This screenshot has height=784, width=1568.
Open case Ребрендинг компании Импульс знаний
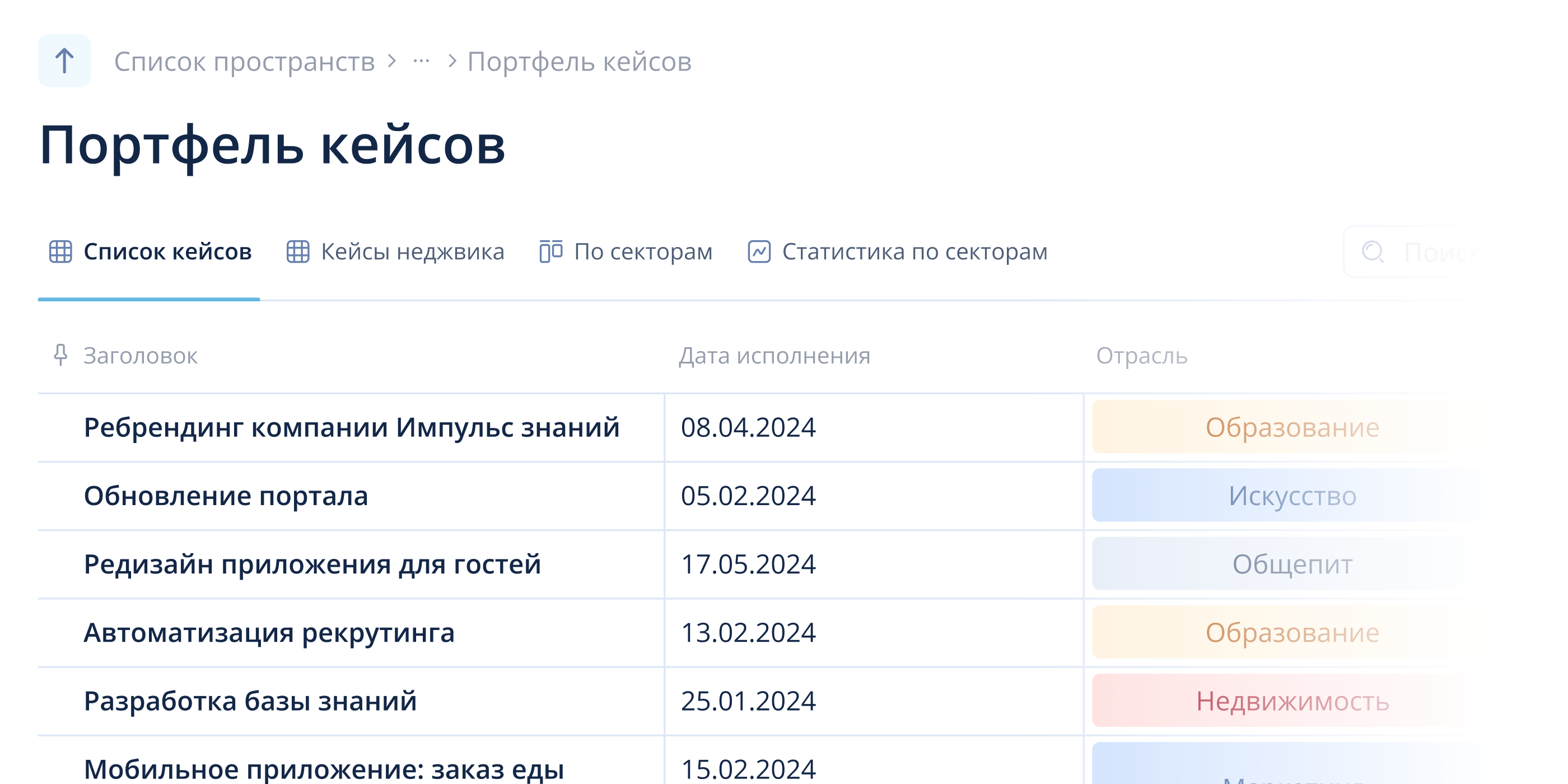352,427
